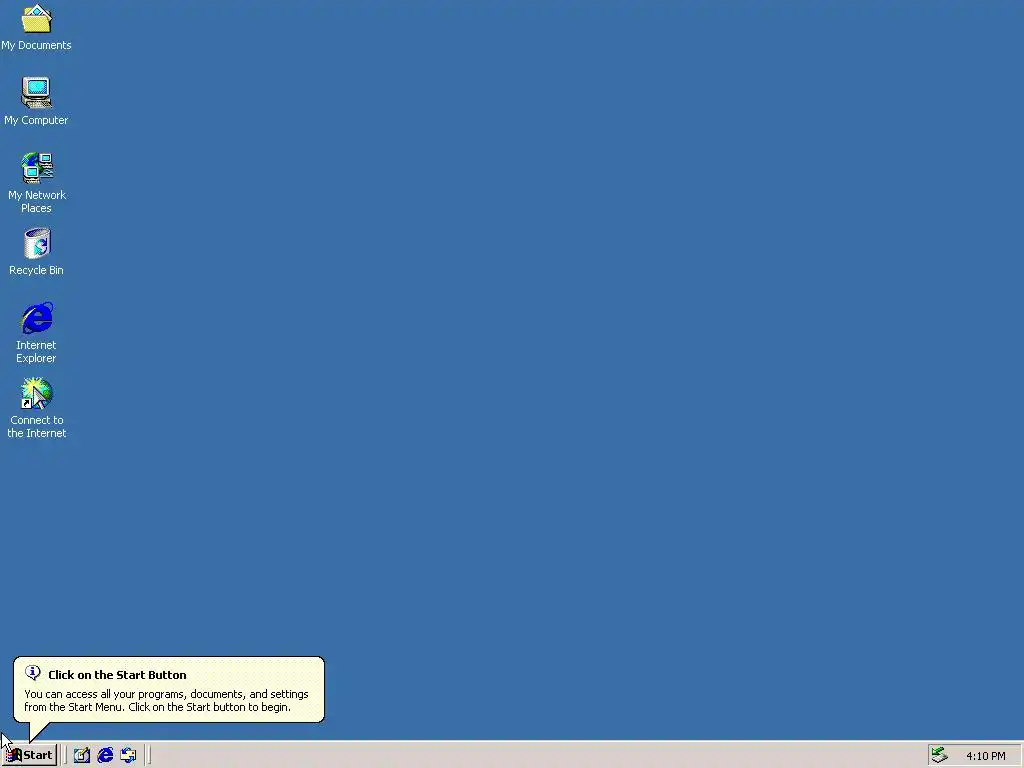Click the info icon in the balloon tip
This screenshot has height=768, width=1024.
click(33, 673)
